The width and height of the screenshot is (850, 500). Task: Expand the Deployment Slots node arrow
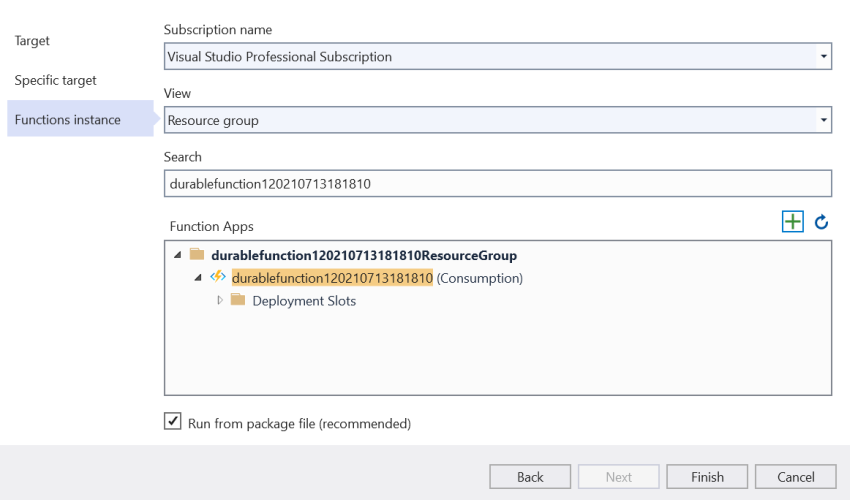[x=220, y=300]
